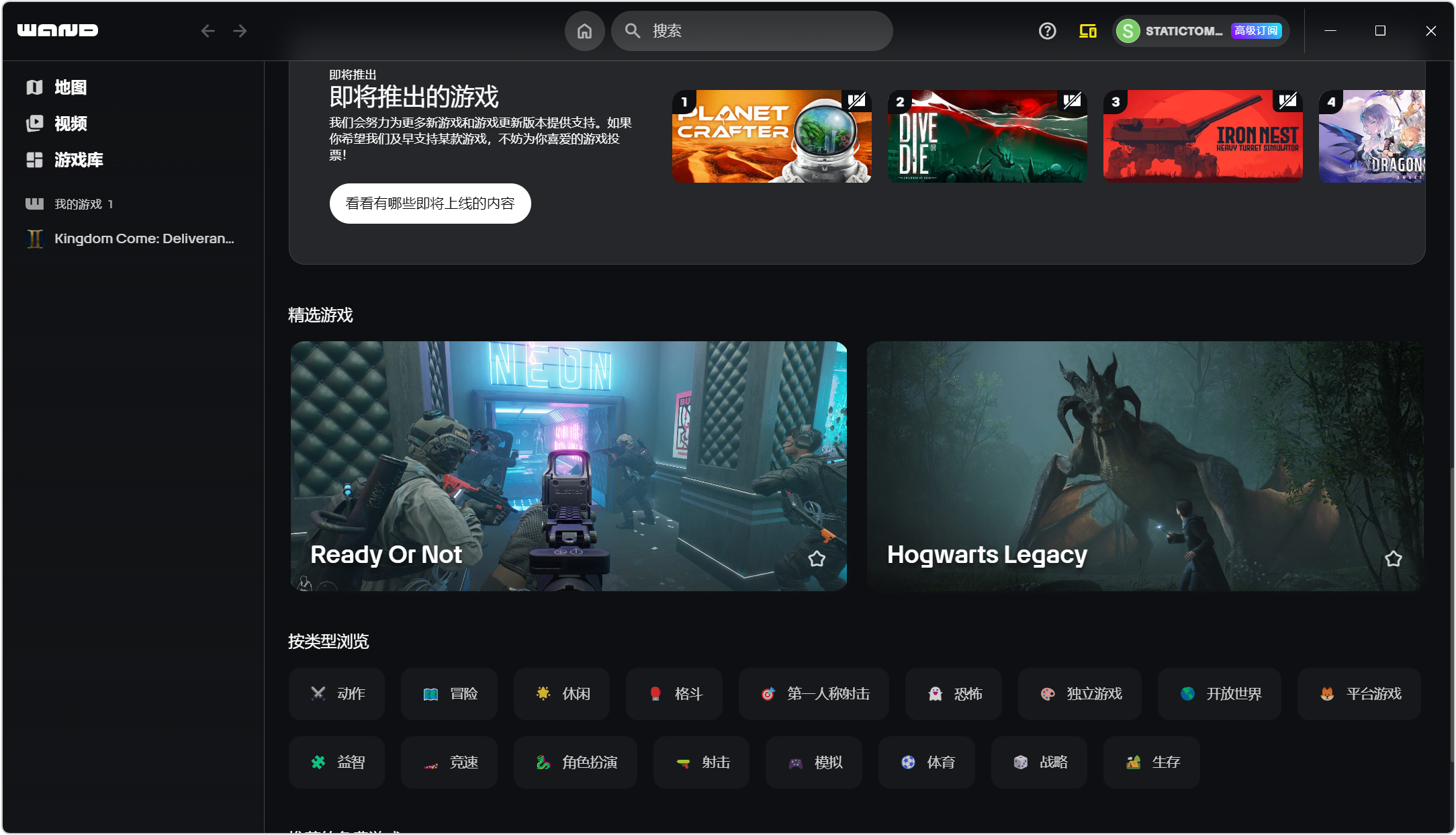
Task: Open the Home page icon
Action: pyautogui.click(x=585, y=31)
